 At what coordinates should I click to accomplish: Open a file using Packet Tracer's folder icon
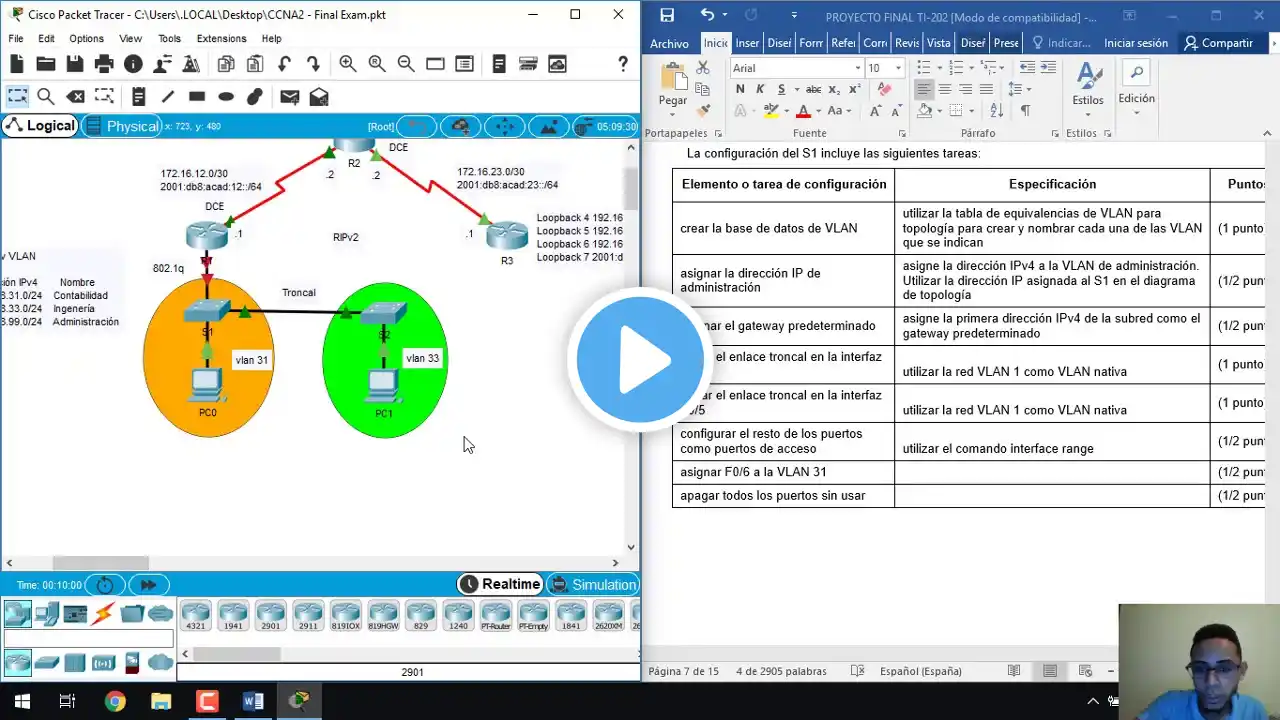coord(45,64)
